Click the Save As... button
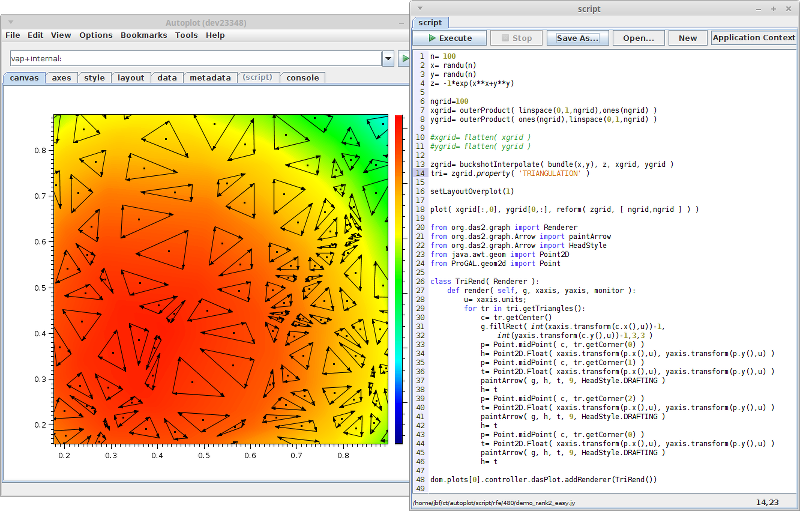800x511 pixels. click(x=577, y=38)
